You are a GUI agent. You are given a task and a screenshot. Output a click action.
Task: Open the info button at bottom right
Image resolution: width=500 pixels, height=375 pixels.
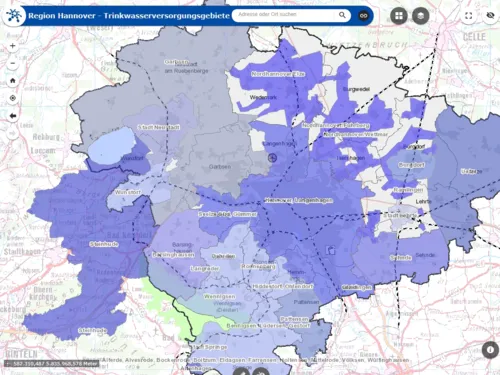click(x=490, y=350)
